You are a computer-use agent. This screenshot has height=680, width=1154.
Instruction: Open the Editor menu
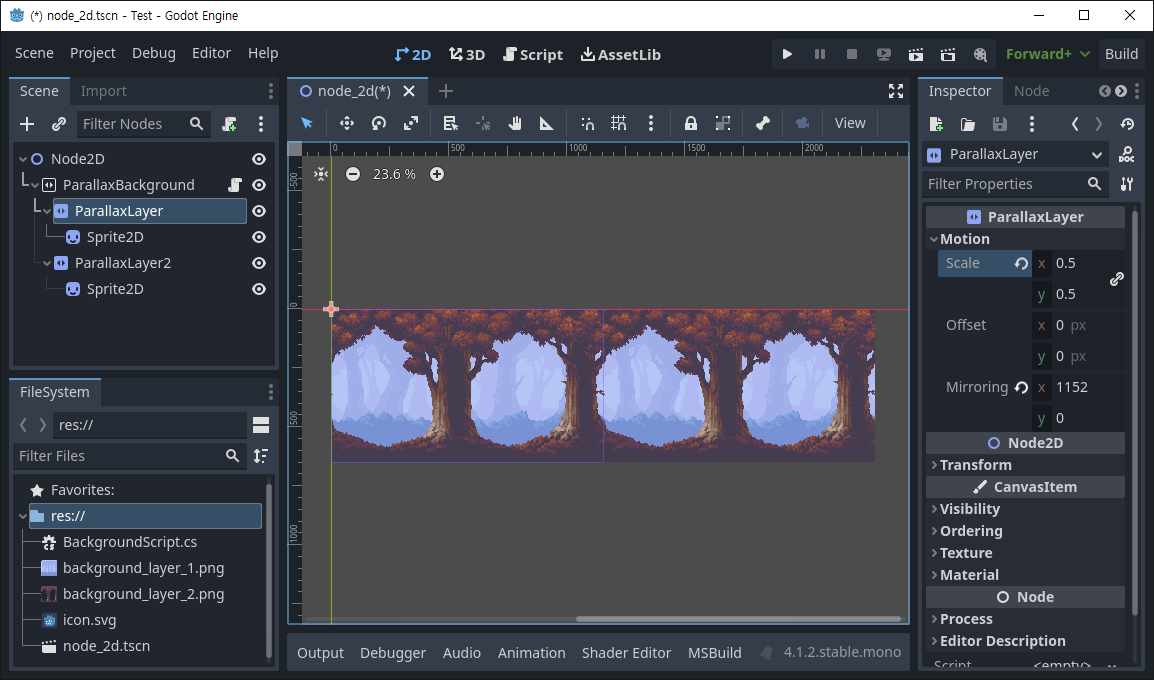(211, 53)
